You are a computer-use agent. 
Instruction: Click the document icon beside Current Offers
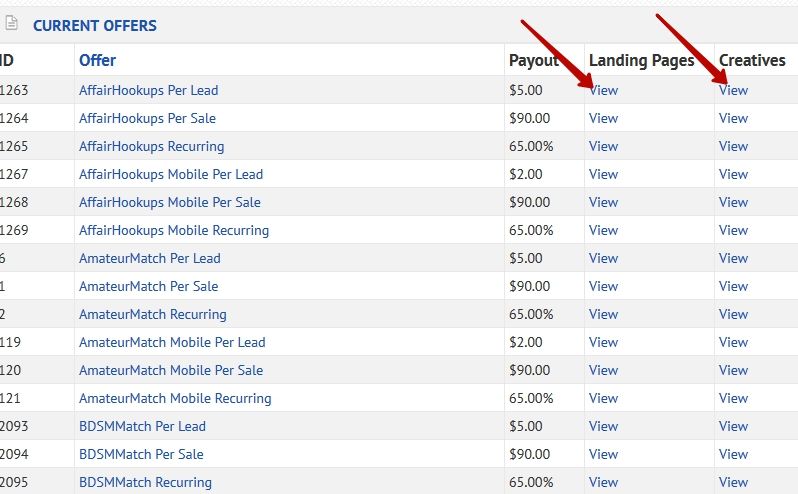[x=11, y=23]
